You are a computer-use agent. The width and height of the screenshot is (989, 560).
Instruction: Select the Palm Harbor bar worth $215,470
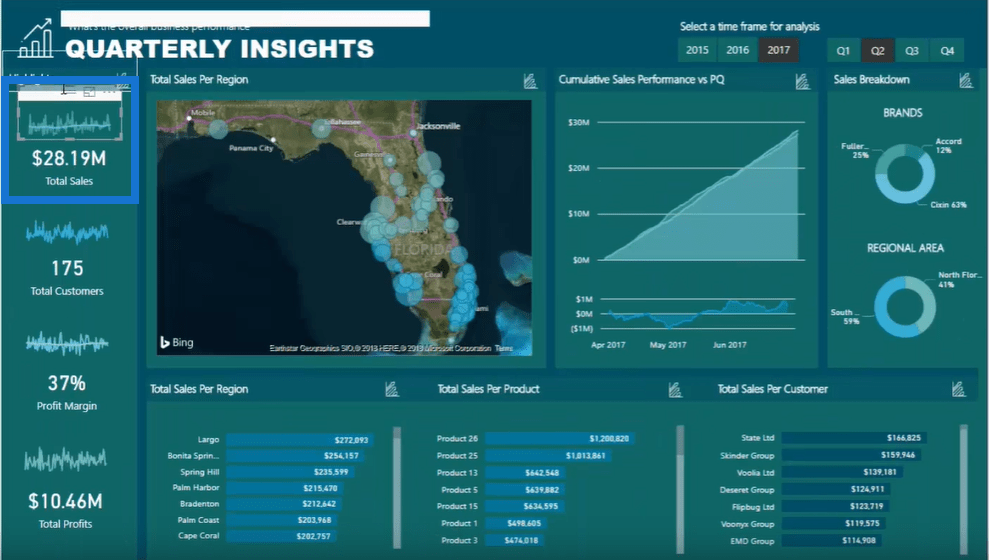coord(284,488)
